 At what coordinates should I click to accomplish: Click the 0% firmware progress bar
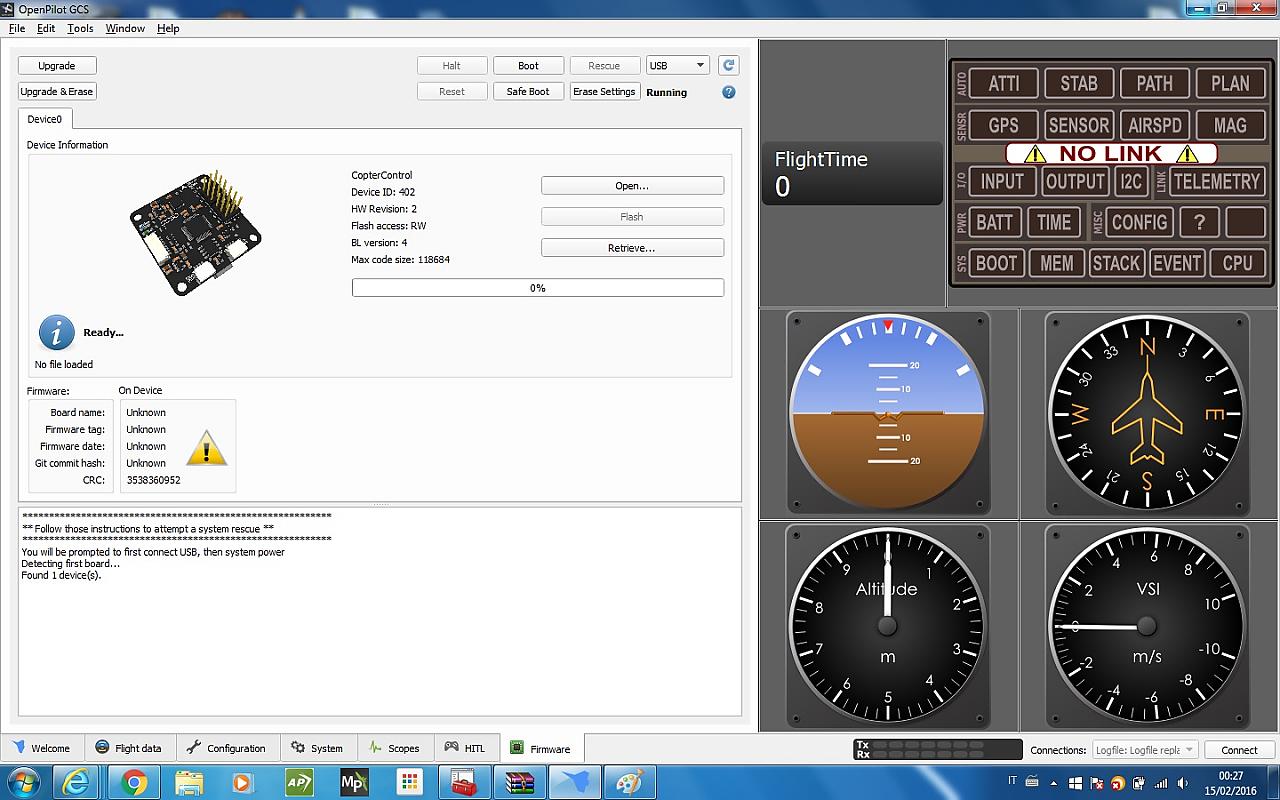[x=538, y=287]
